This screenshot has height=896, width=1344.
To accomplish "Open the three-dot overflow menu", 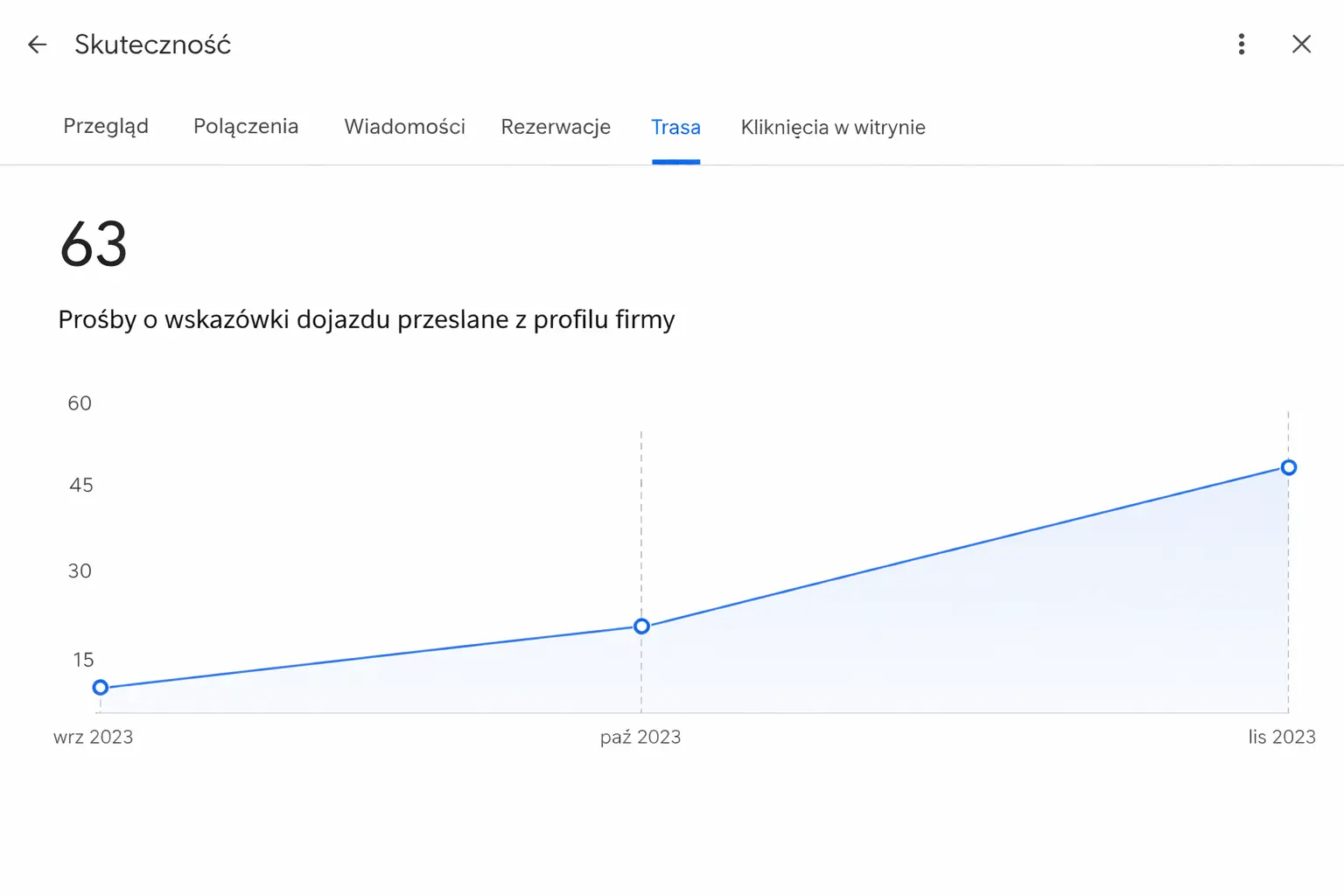I will tap(1241, 44).
